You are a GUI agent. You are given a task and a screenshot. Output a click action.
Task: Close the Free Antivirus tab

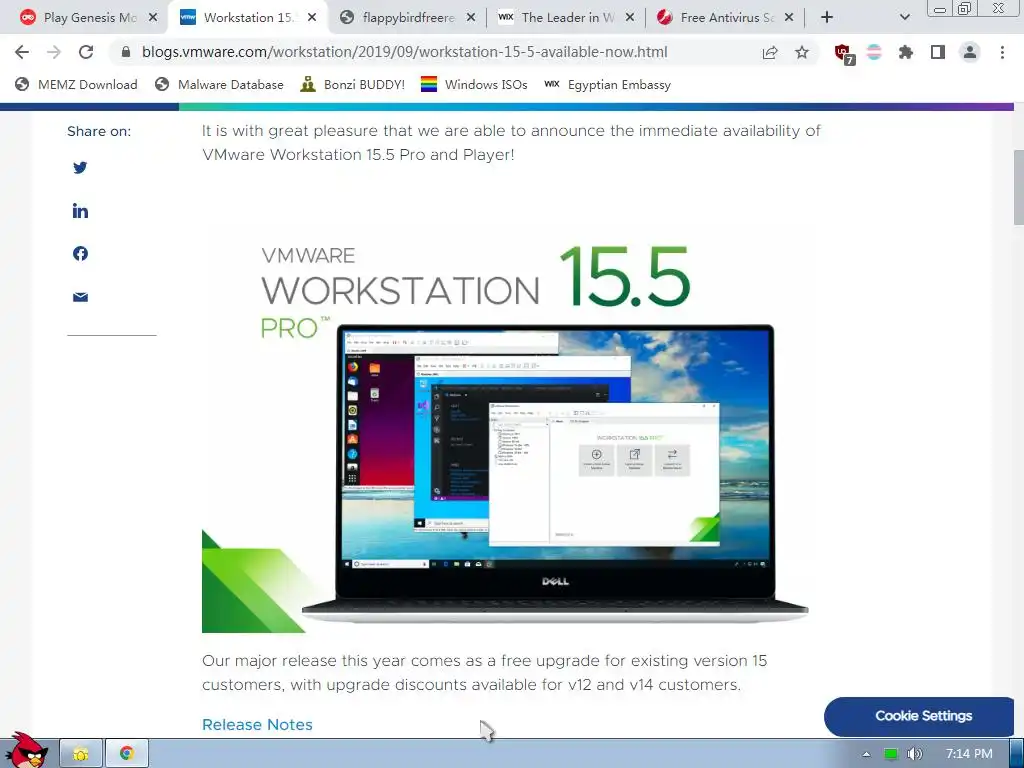[x=789, y=18]
